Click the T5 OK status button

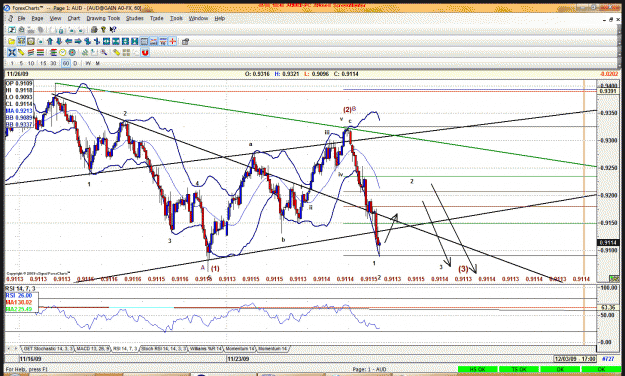(x=519, y=370)
